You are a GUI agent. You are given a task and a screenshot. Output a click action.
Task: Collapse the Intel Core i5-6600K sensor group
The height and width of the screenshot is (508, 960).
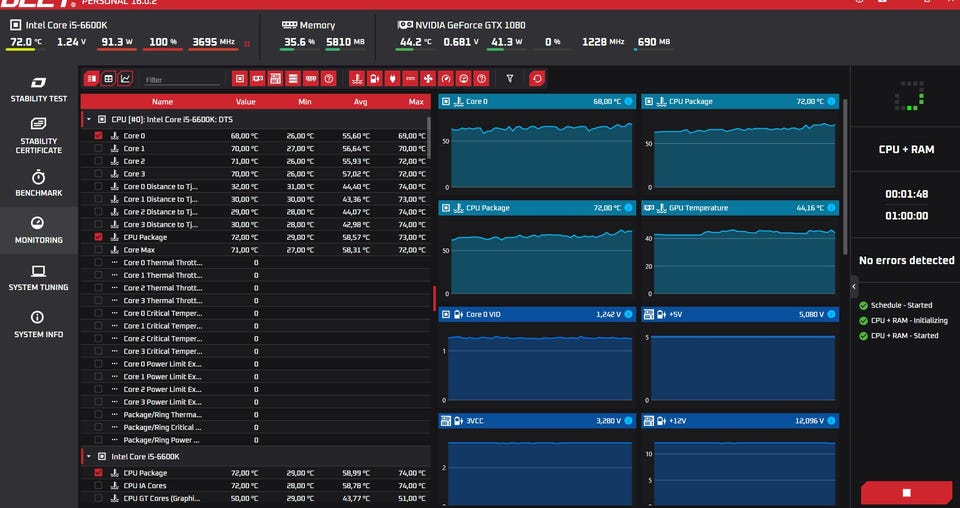coord(88,456)
